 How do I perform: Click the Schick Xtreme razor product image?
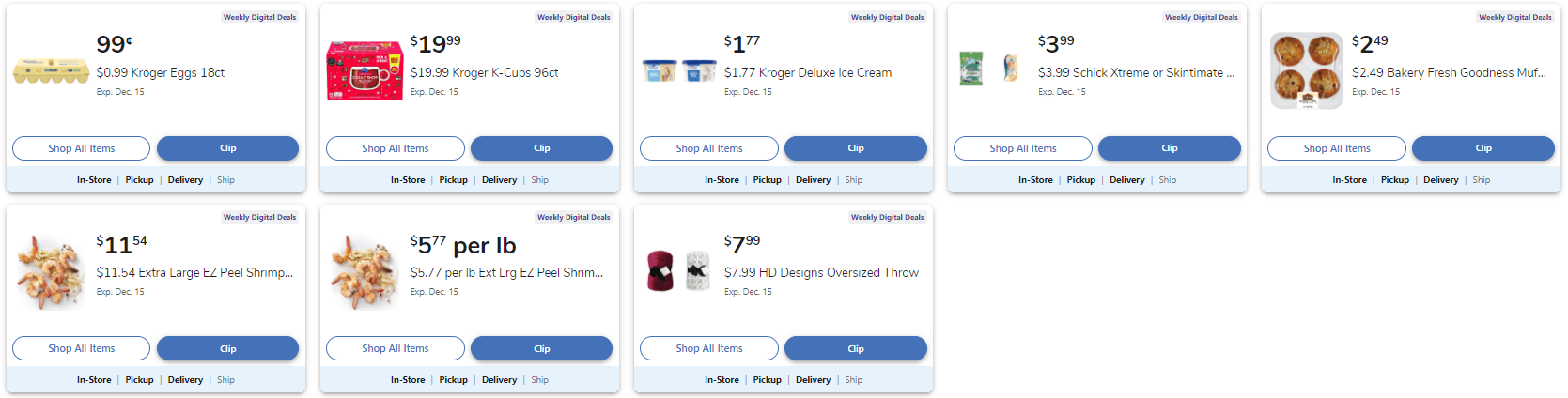click(990, 69)
